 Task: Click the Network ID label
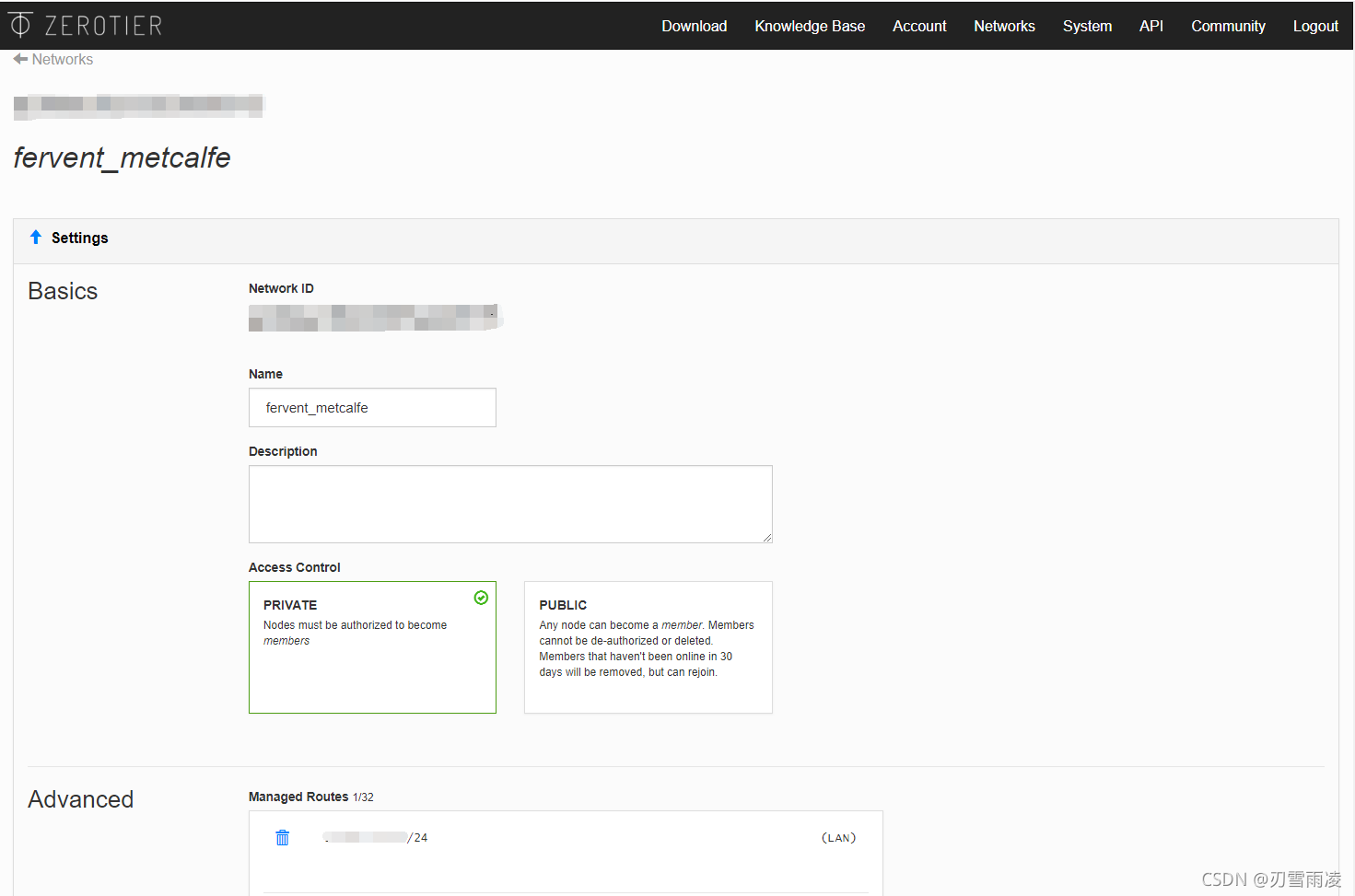point(281,288)
